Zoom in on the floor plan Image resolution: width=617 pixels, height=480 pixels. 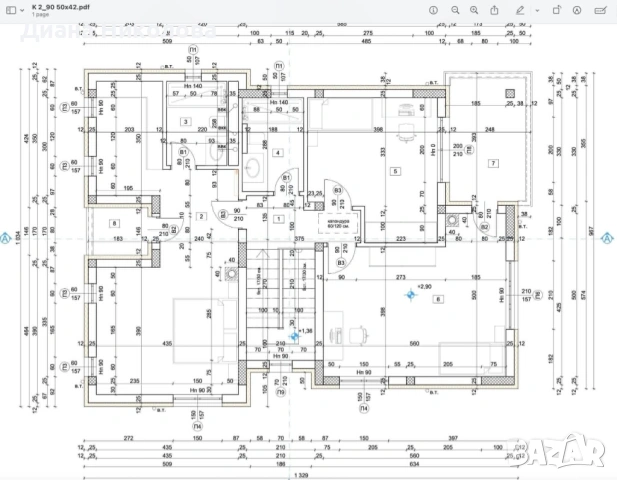474,11
